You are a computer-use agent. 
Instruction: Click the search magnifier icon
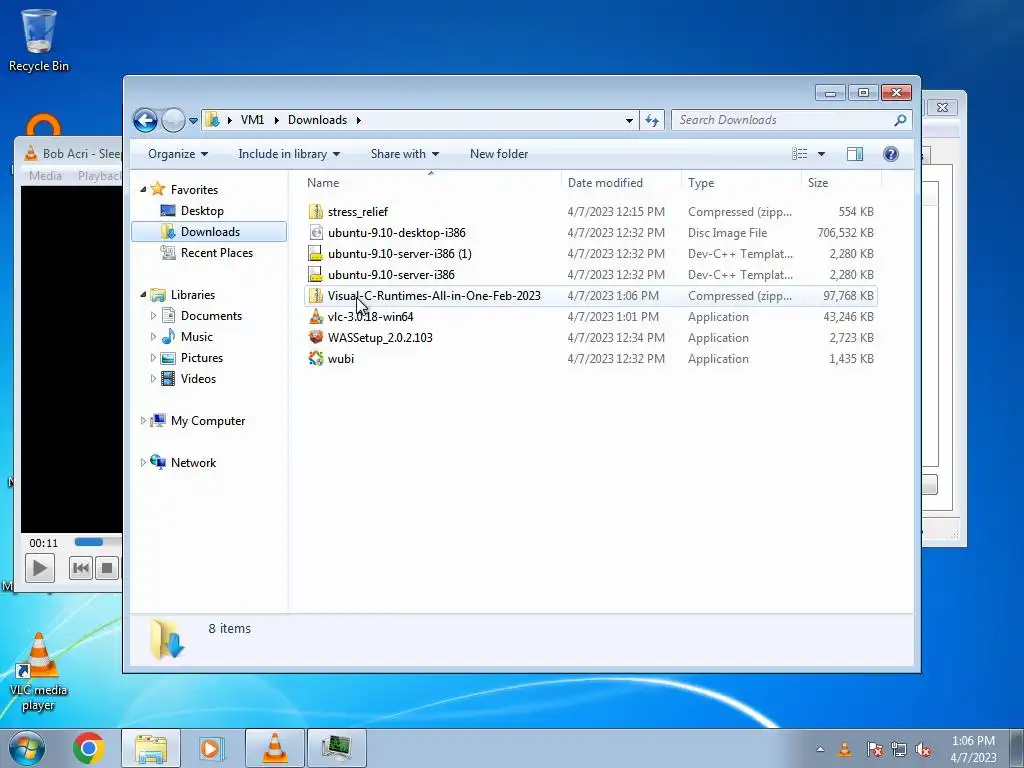point(900,120)
